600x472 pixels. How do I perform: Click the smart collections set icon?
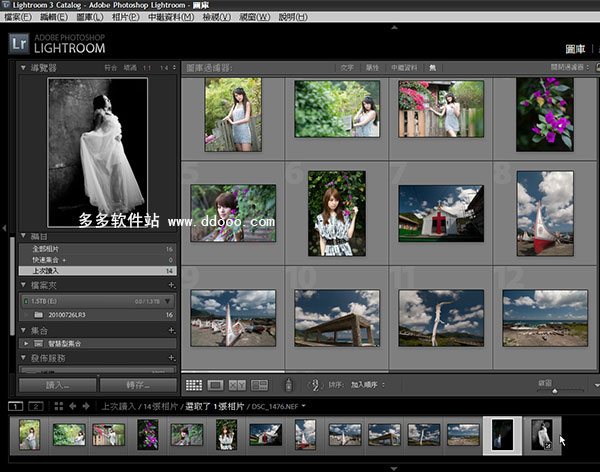(38, 343)
